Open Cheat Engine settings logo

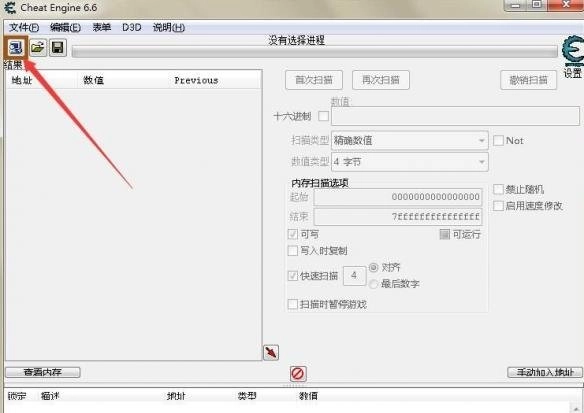tap(573, 50)
